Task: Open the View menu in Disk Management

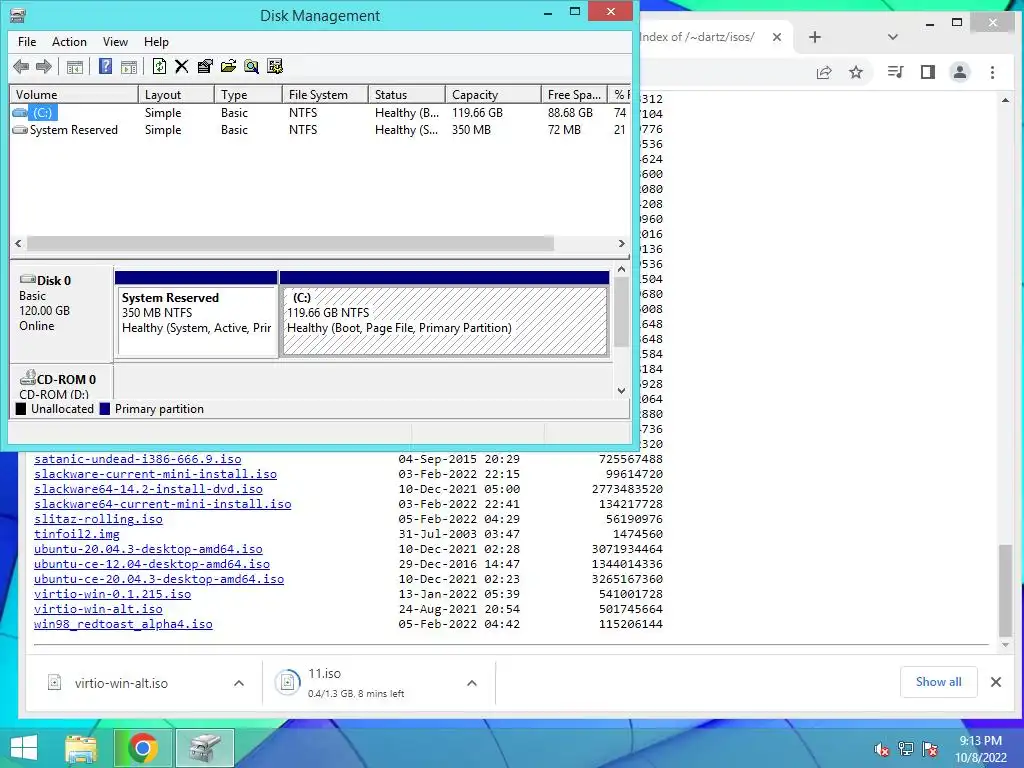Action: (x=115, y=42)
